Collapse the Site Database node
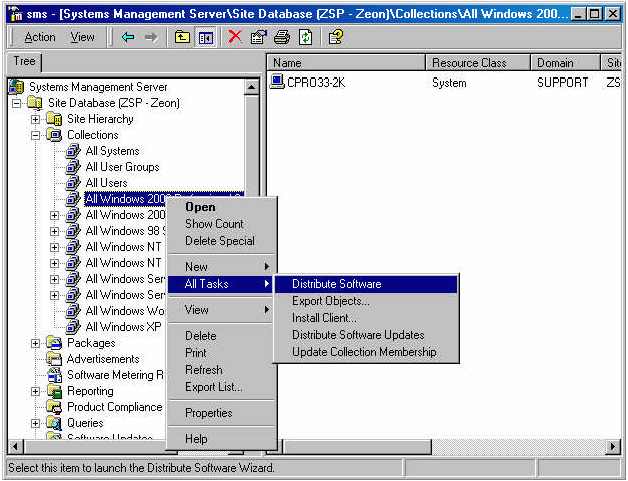 16,103
